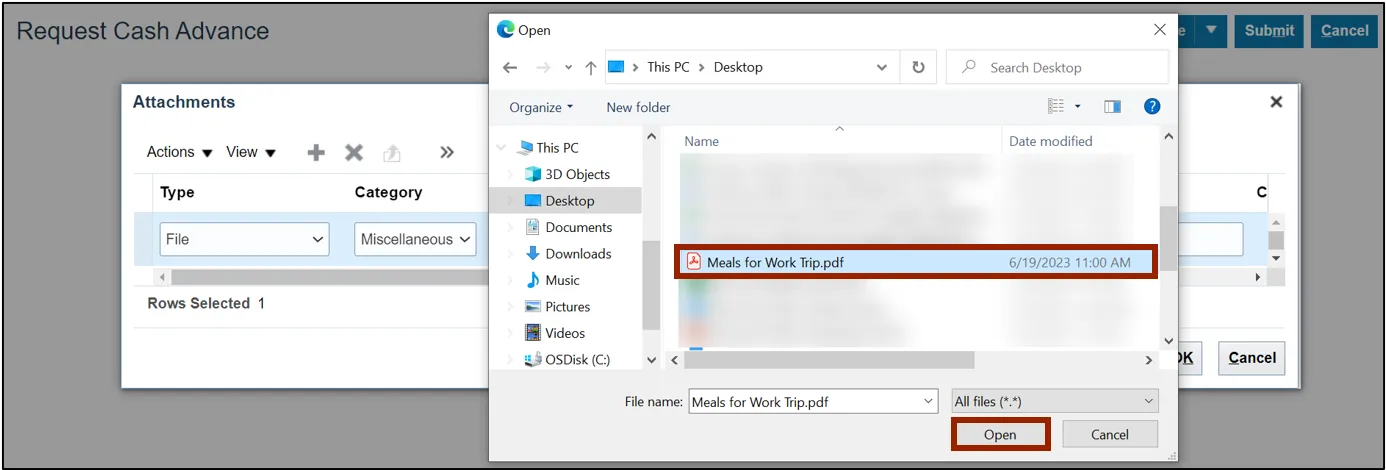Click the Back arrow in Open dialog
Image resolution: width=1386 pixels, height=470 pixels.
click(x=510, y=68)
